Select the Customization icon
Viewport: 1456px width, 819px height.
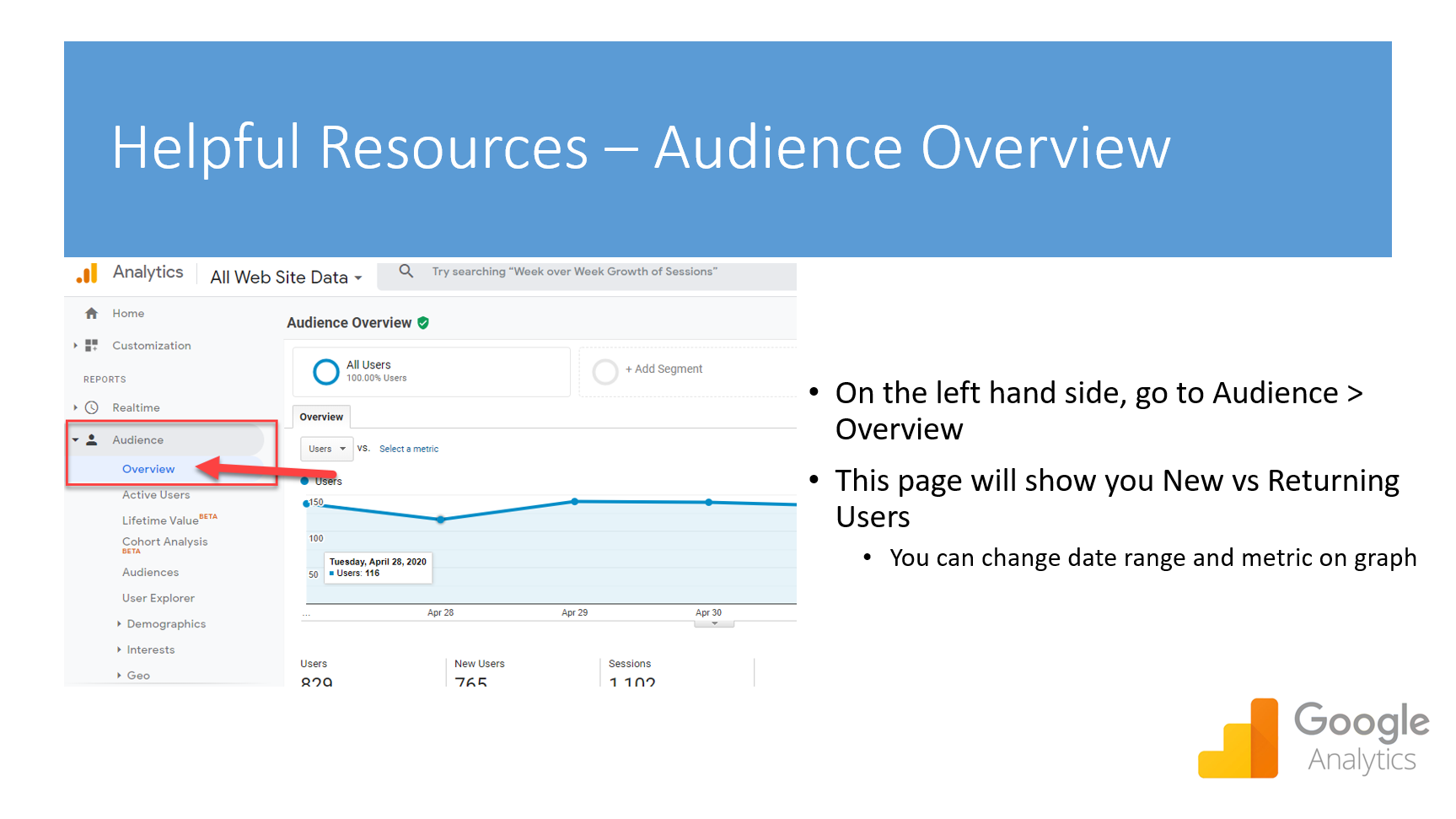tap(91, 345)
